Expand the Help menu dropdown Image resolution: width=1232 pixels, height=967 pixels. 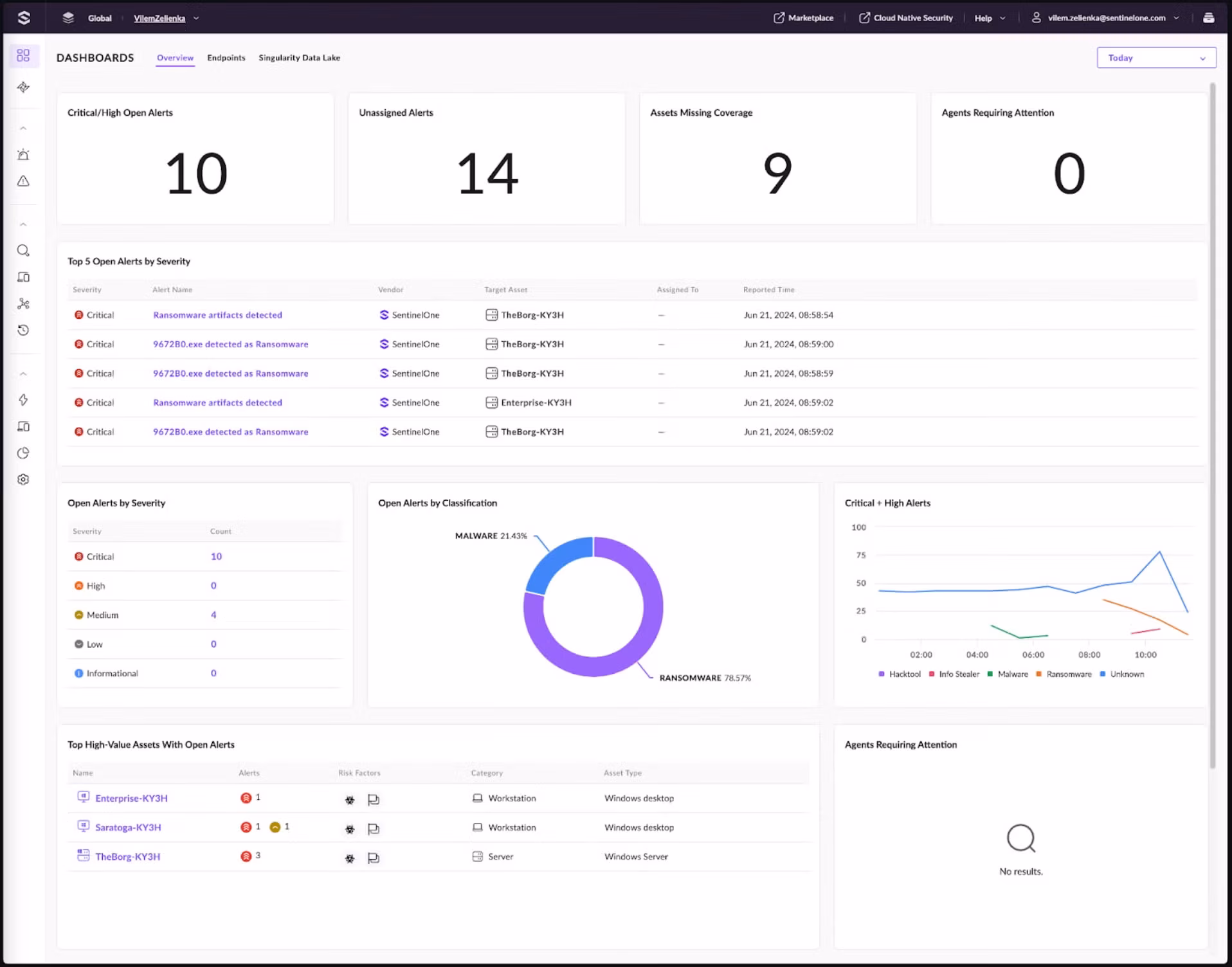[x=990, y=18]
